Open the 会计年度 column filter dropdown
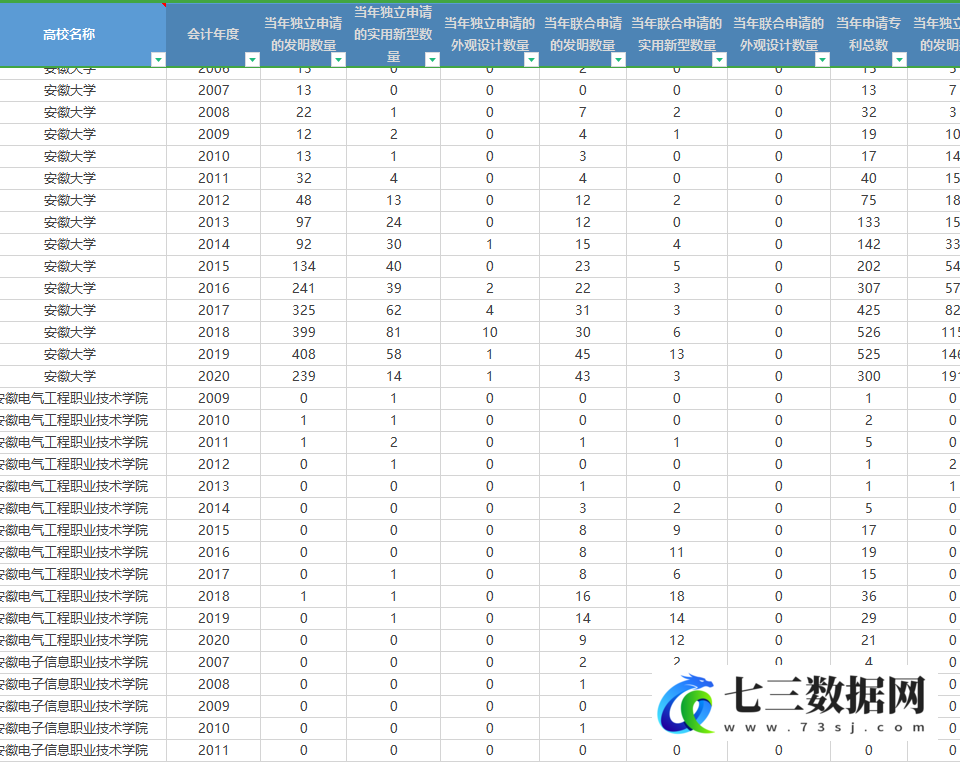The image size is (960, 762). (x=252, y=59)
